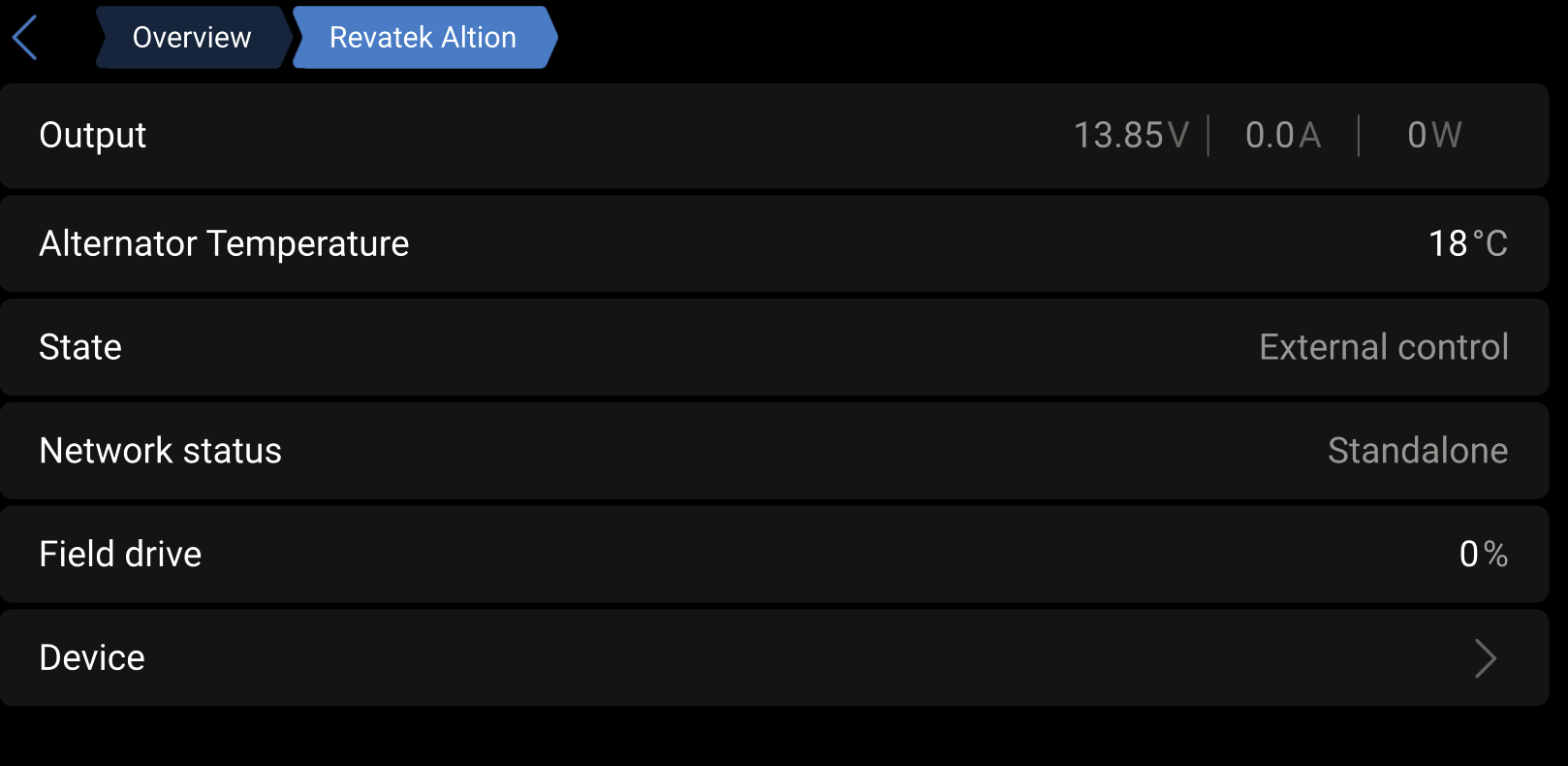Open the Overview breadcrumb
The height and width of the screenshot is (766, 1568).
pos(192,37)
